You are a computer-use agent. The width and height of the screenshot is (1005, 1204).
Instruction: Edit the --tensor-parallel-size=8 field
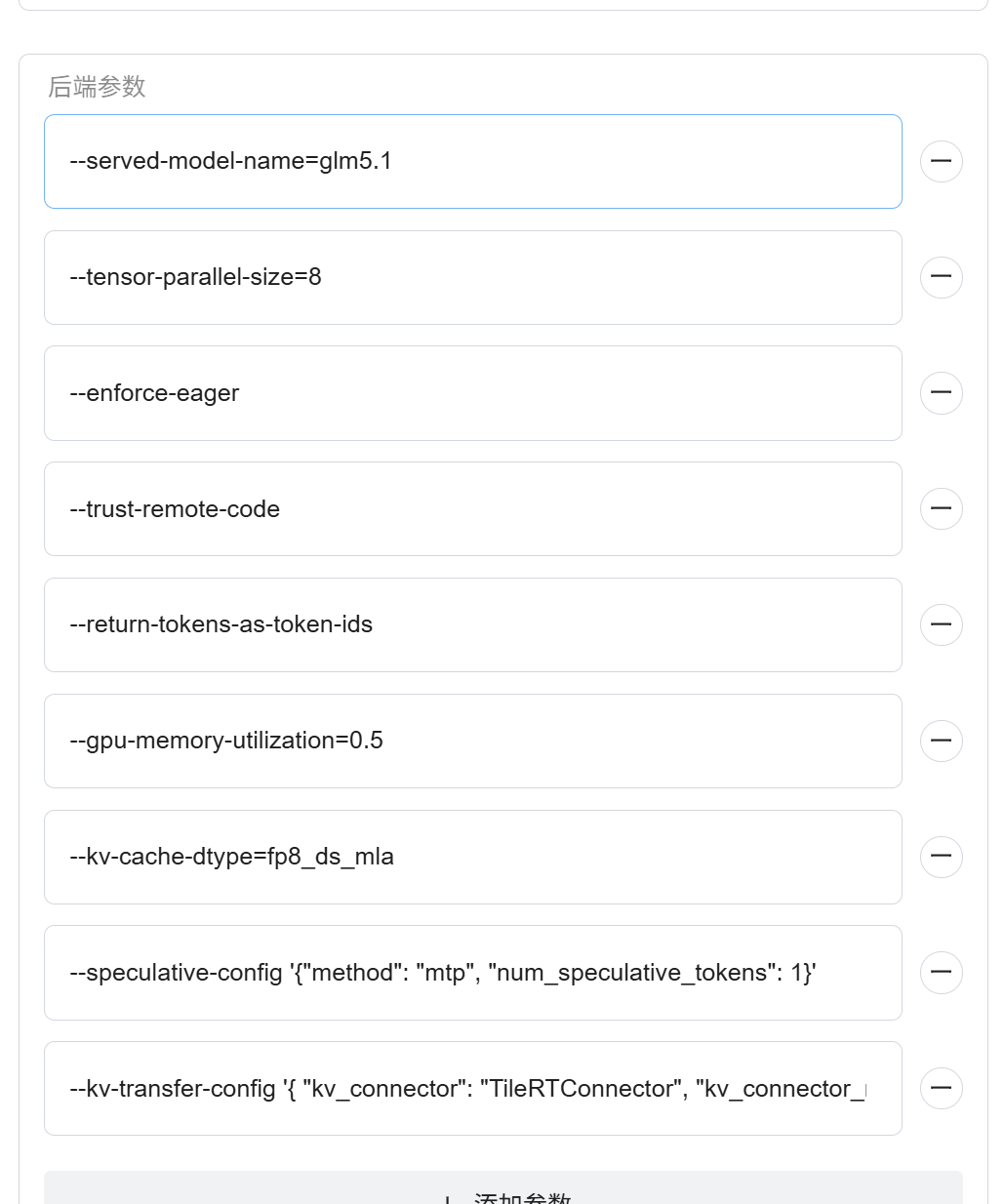pos(473,277)
